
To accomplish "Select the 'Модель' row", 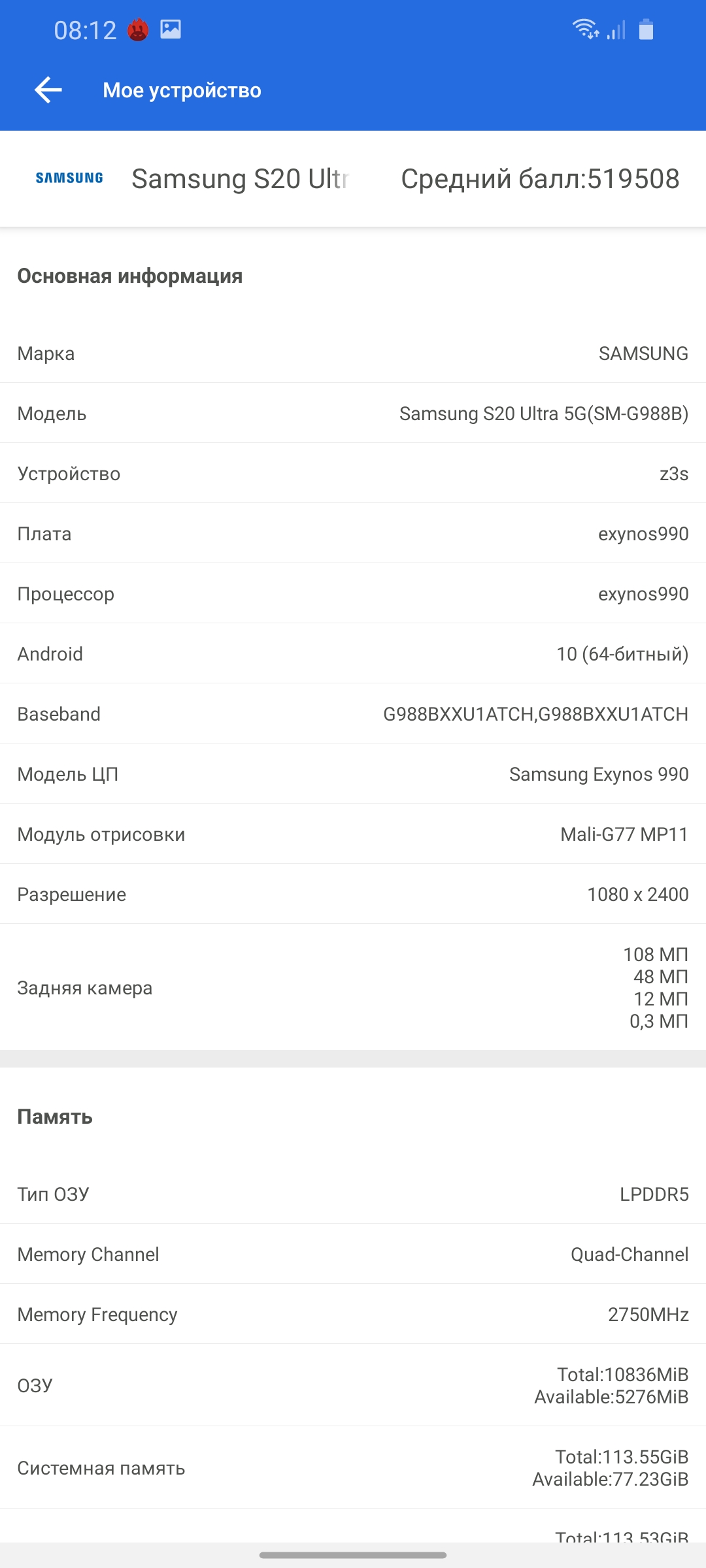I will coord(353,414).
